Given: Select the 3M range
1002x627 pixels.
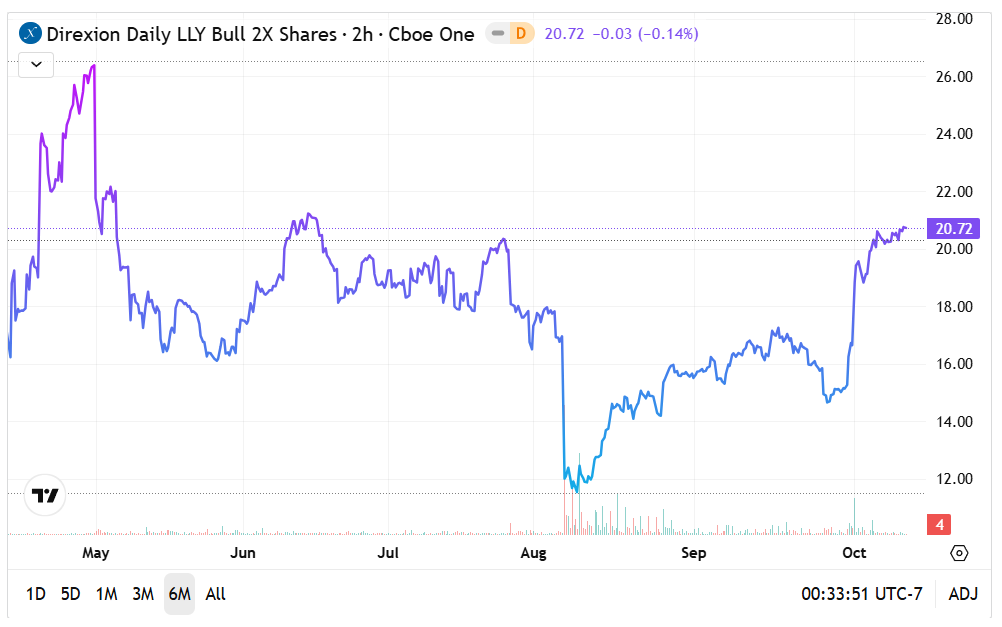Looking at the screenshot, I should (143, 594).
